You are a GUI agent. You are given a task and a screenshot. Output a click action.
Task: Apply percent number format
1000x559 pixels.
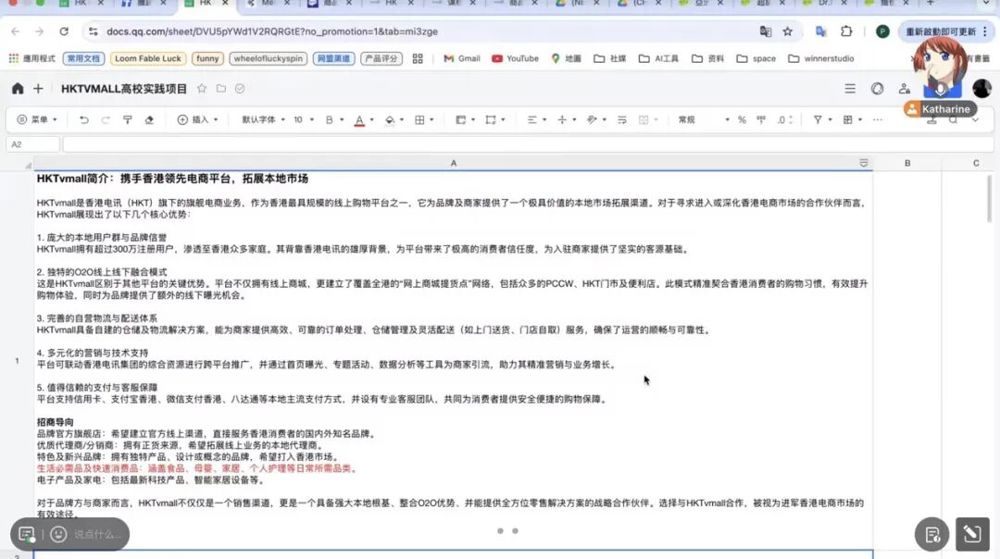tap(742, 120)
